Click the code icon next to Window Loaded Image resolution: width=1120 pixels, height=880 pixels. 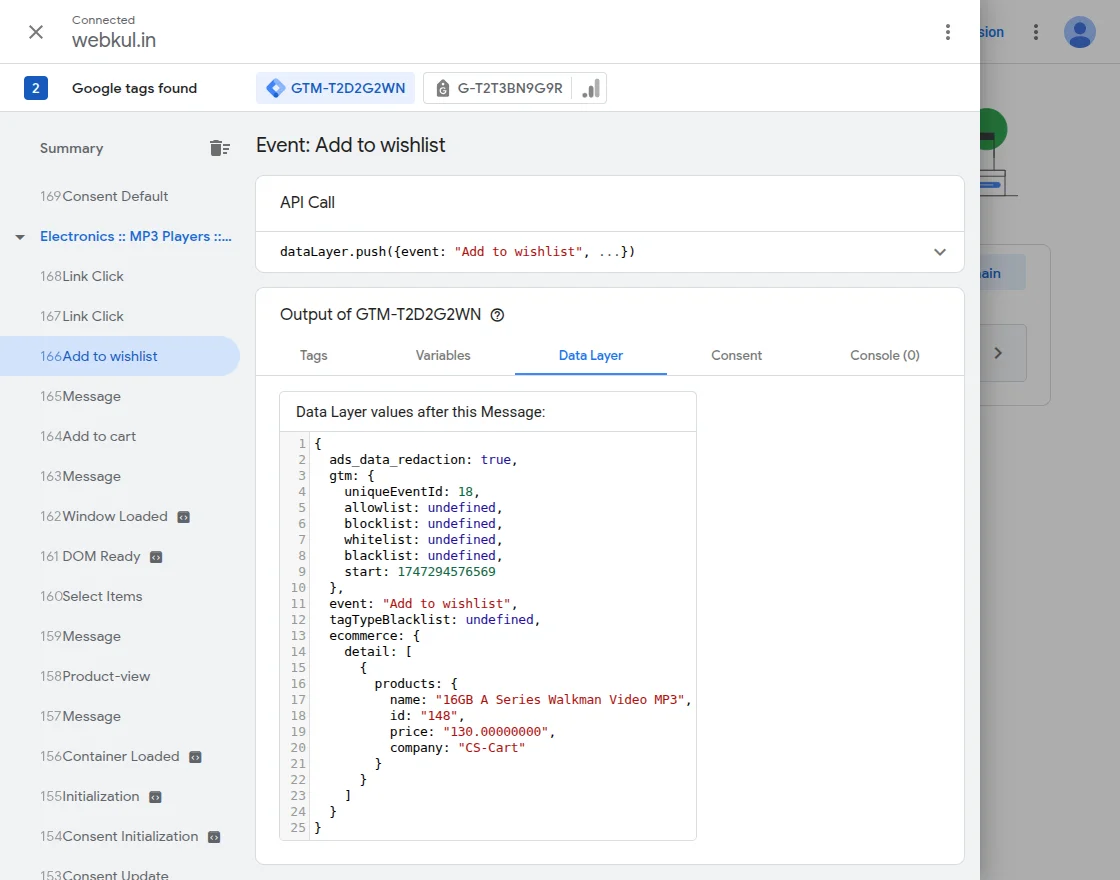tap(183, 517)
